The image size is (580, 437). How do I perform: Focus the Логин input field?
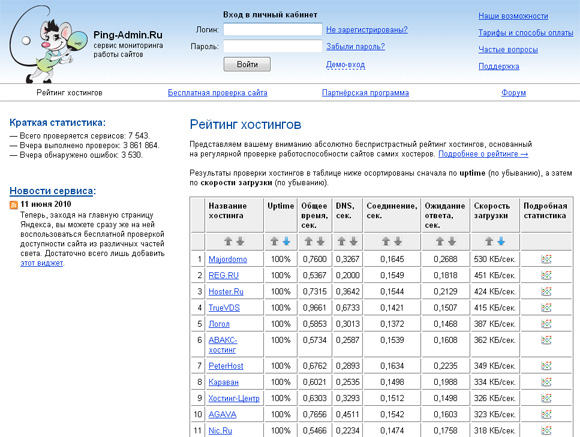click(x=273, y=30)
